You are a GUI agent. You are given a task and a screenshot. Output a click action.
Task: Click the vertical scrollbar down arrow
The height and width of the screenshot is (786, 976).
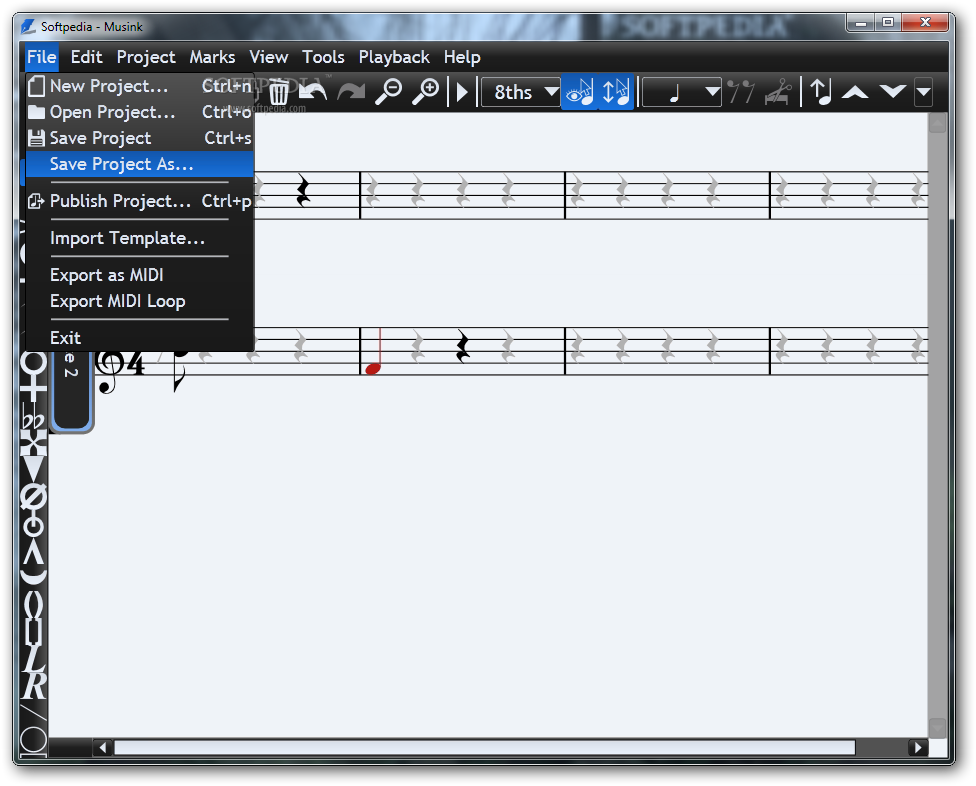[x=937, y=727]
